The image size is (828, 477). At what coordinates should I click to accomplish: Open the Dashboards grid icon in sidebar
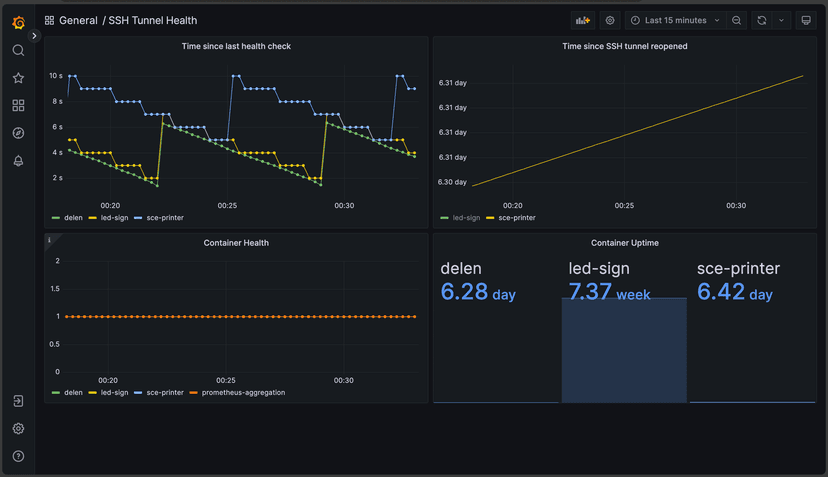[18, 105]
